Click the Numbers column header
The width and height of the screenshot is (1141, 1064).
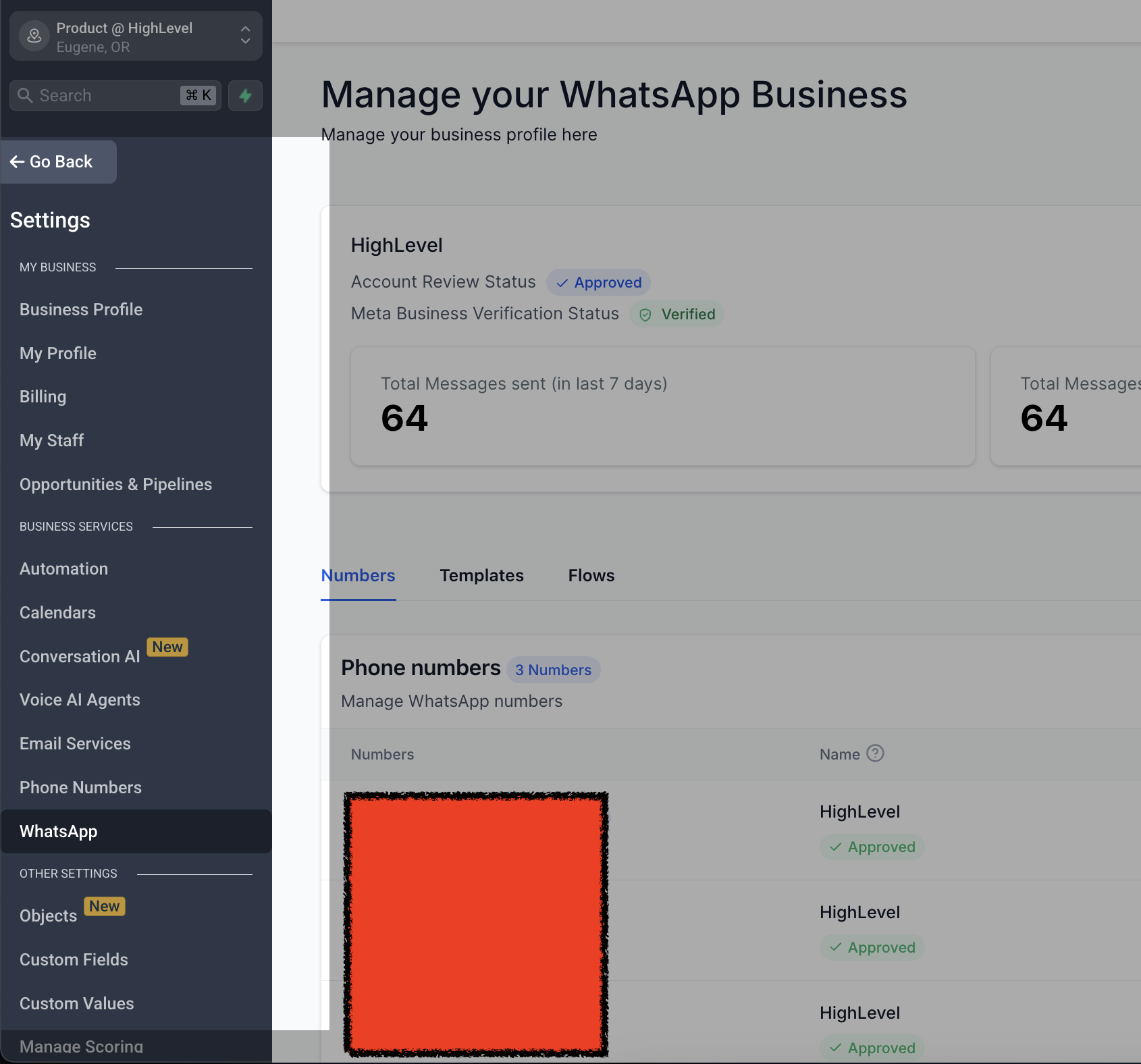(x=383, y=755)
